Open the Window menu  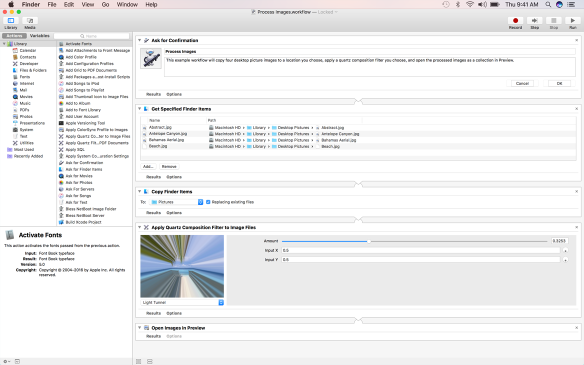point(127,4)
